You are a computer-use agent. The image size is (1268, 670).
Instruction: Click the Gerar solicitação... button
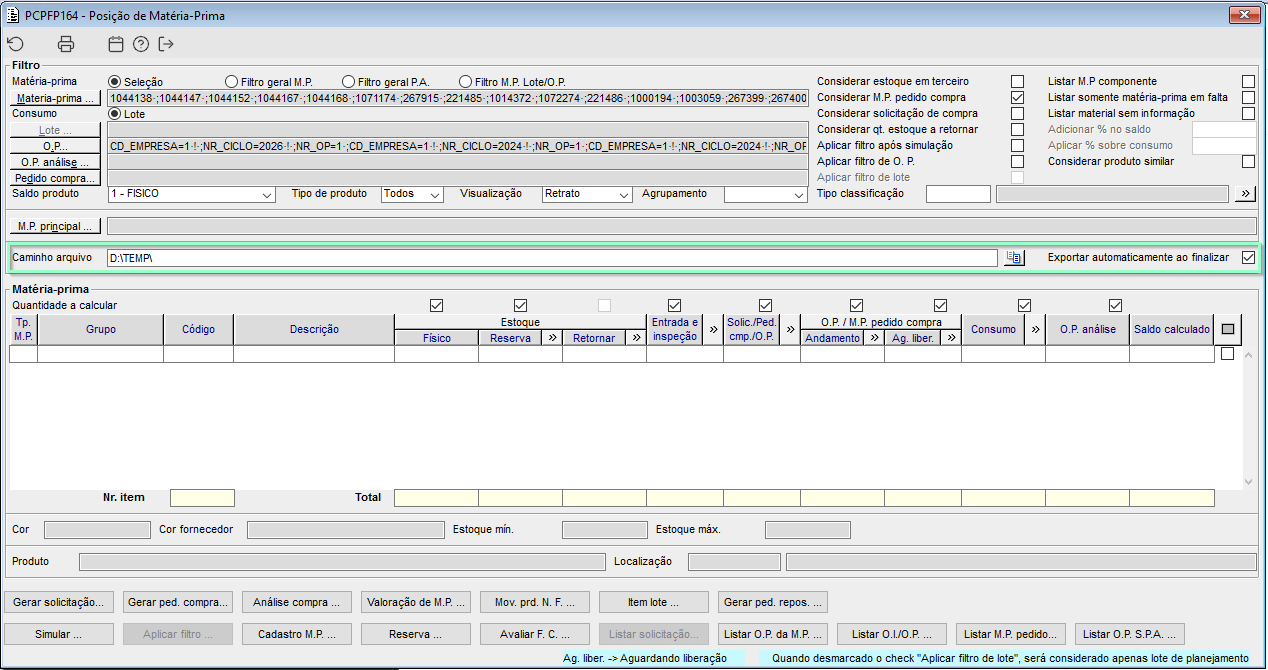click(x=59, y=602)
